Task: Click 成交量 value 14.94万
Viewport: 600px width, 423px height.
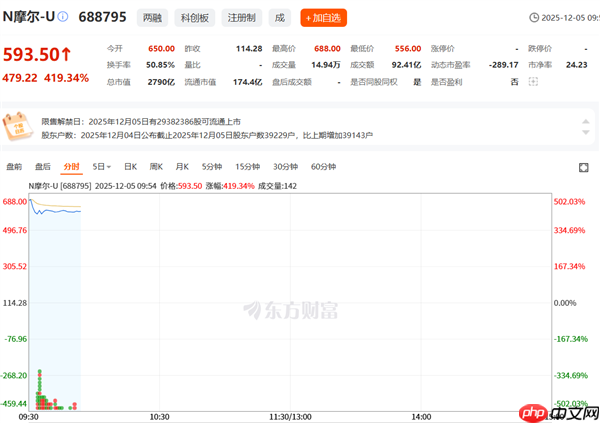Action: 326,65
